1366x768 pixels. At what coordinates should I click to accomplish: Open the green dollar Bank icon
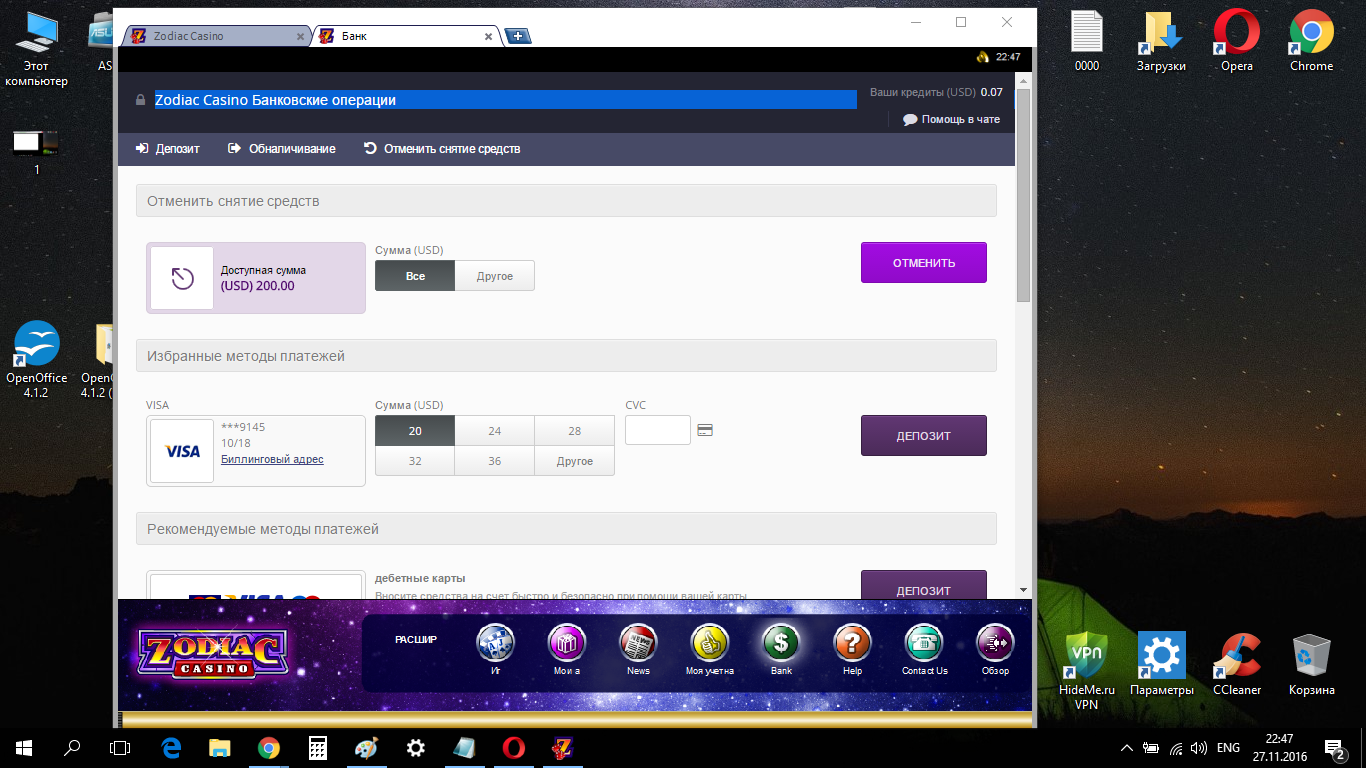click(781, 643)
